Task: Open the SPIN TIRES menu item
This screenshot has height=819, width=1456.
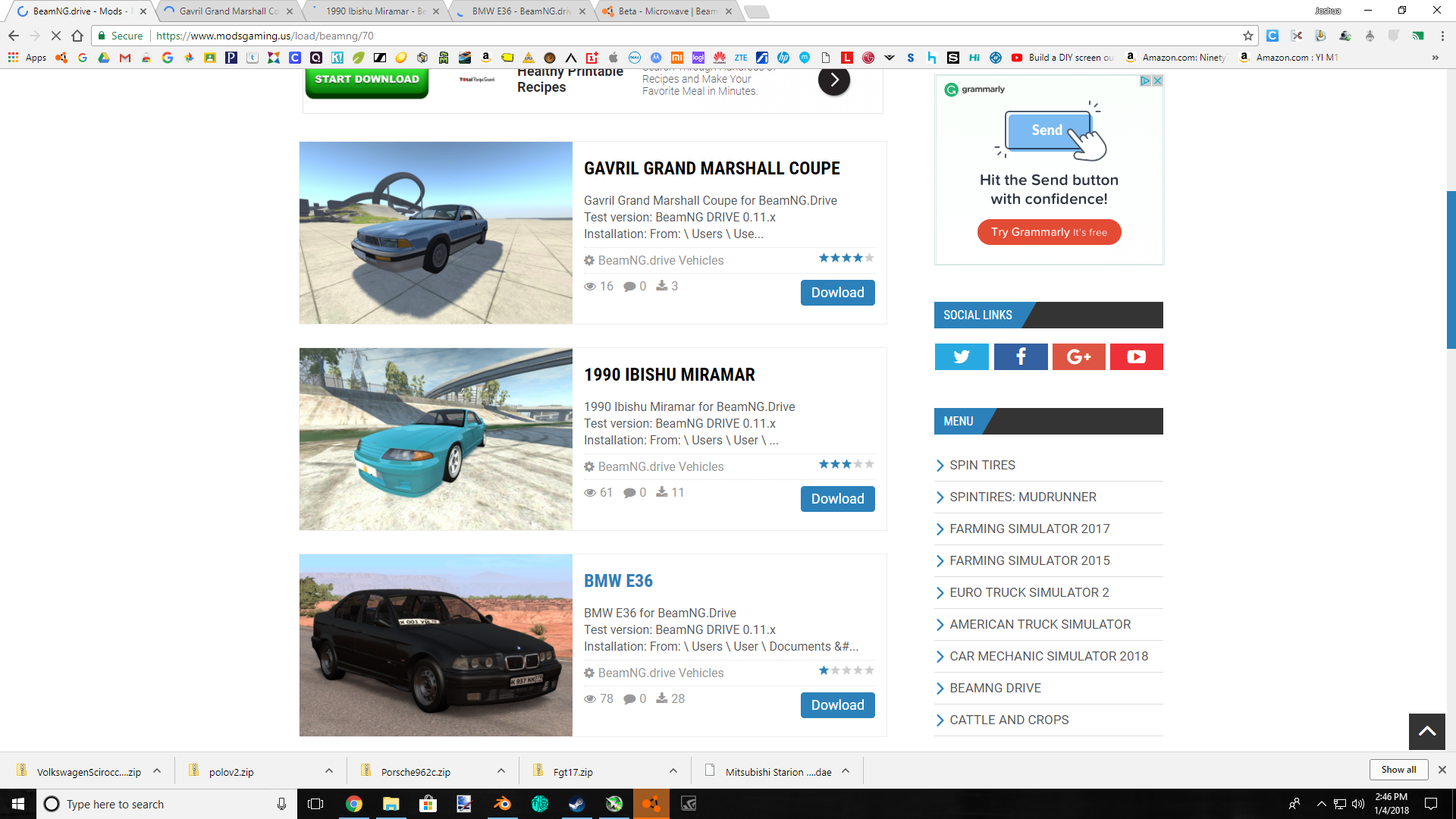Action: pos(982,465)
